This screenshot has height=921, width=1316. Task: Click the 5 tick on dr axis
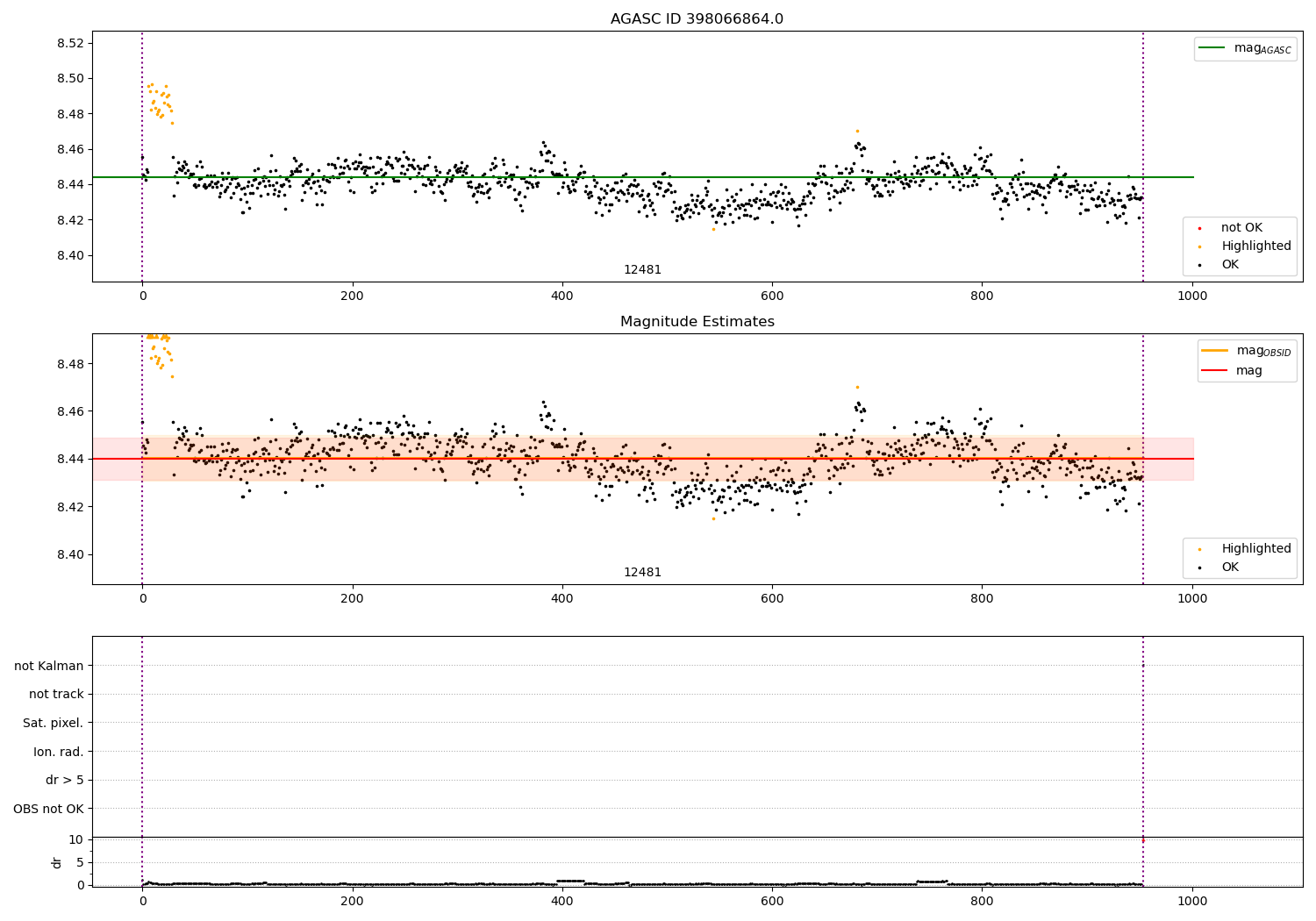80,862
